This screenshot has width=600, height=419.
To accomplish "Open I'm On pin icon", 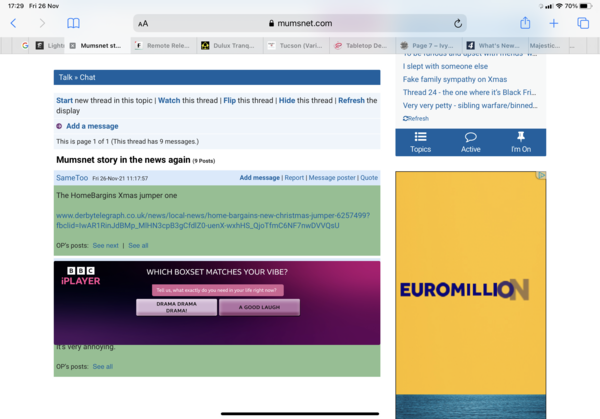I will (521, 142).
